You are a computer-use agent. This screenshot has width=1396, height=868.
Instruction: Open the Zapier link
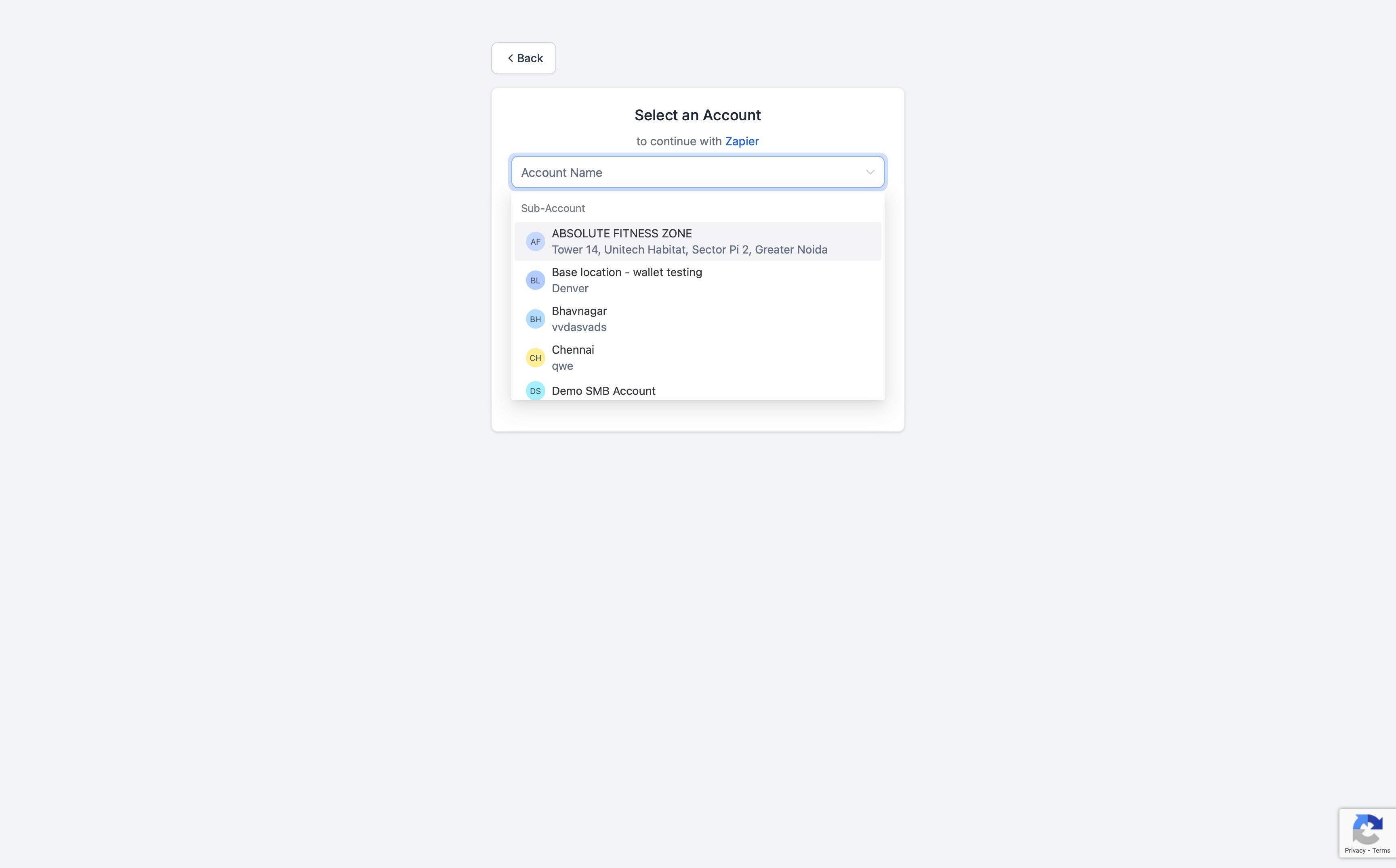741,141
